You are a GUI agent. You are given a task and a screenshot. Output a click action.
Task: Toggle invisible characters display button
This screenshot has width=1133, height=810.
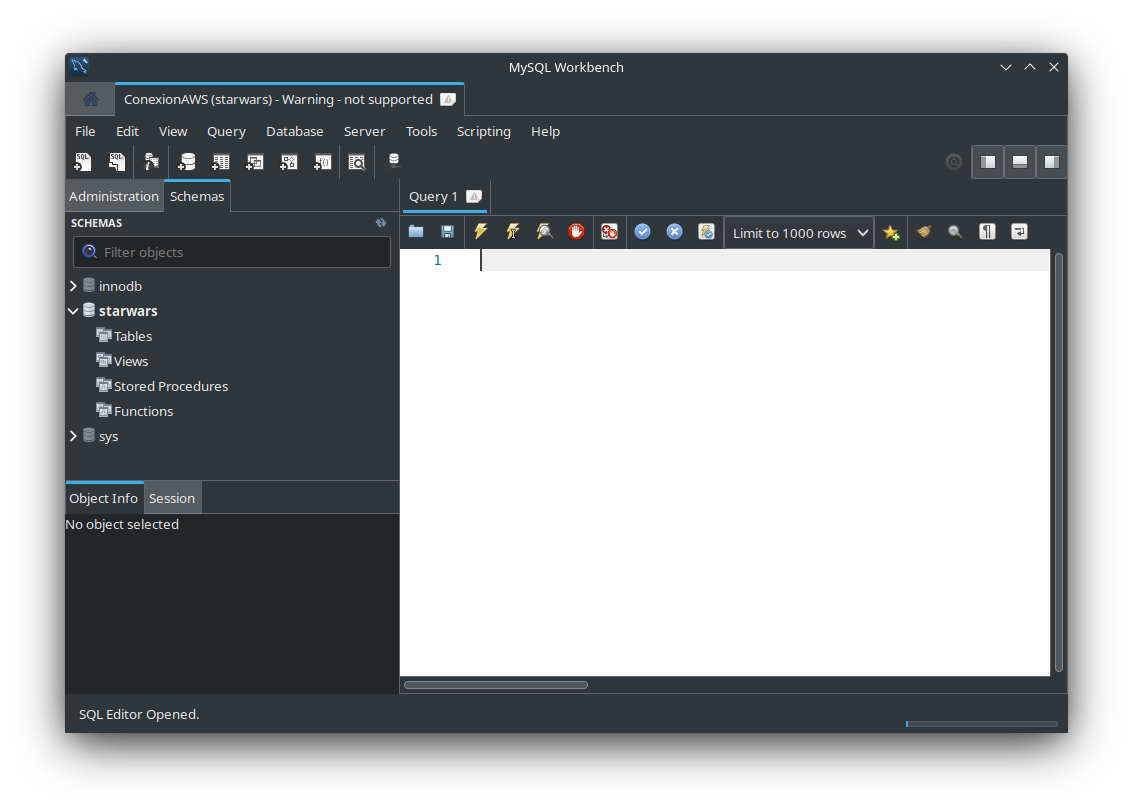click(987, 232)
